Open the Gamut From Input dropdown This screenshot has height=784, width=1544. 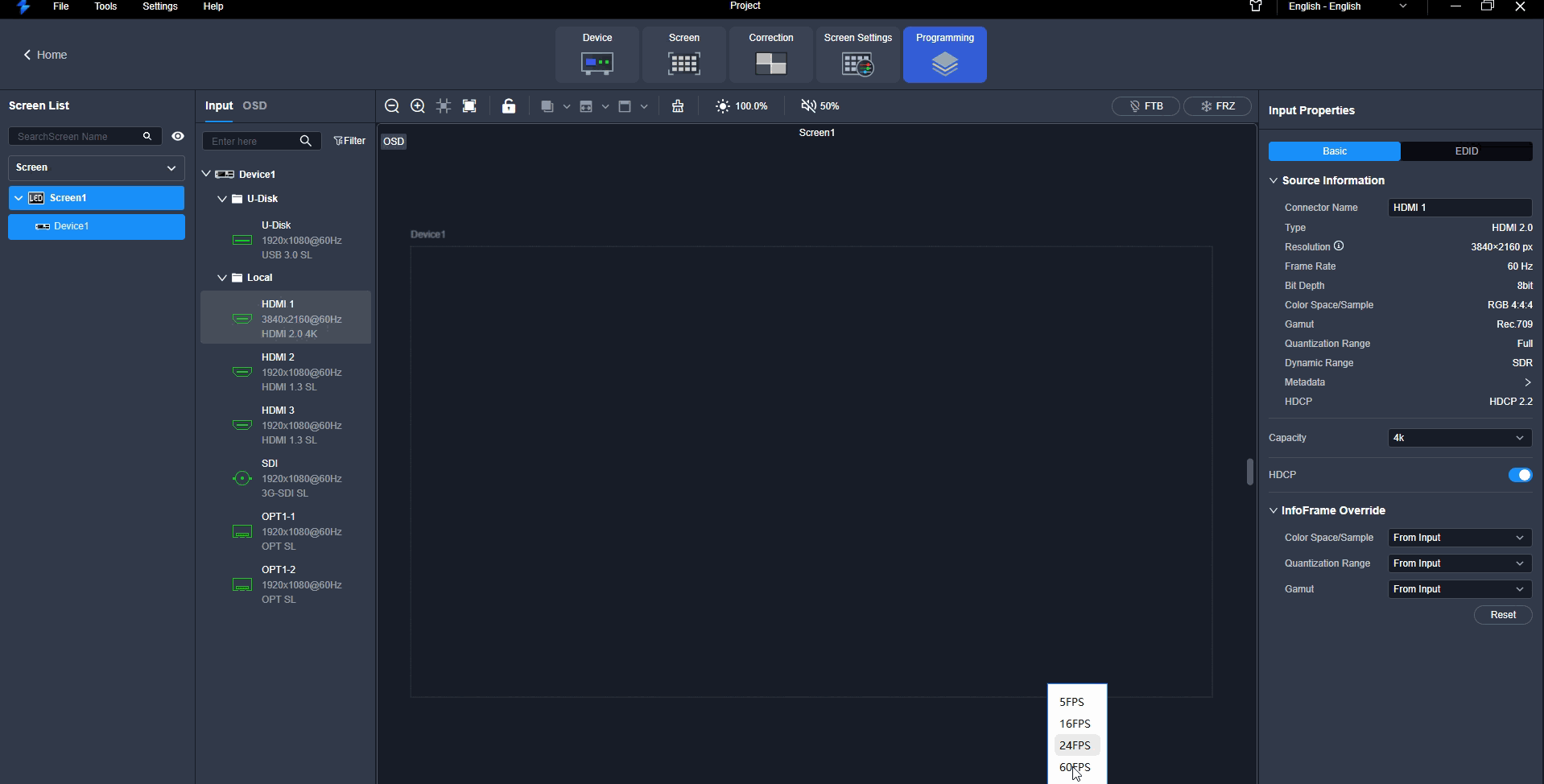[x=1459, y=589]
